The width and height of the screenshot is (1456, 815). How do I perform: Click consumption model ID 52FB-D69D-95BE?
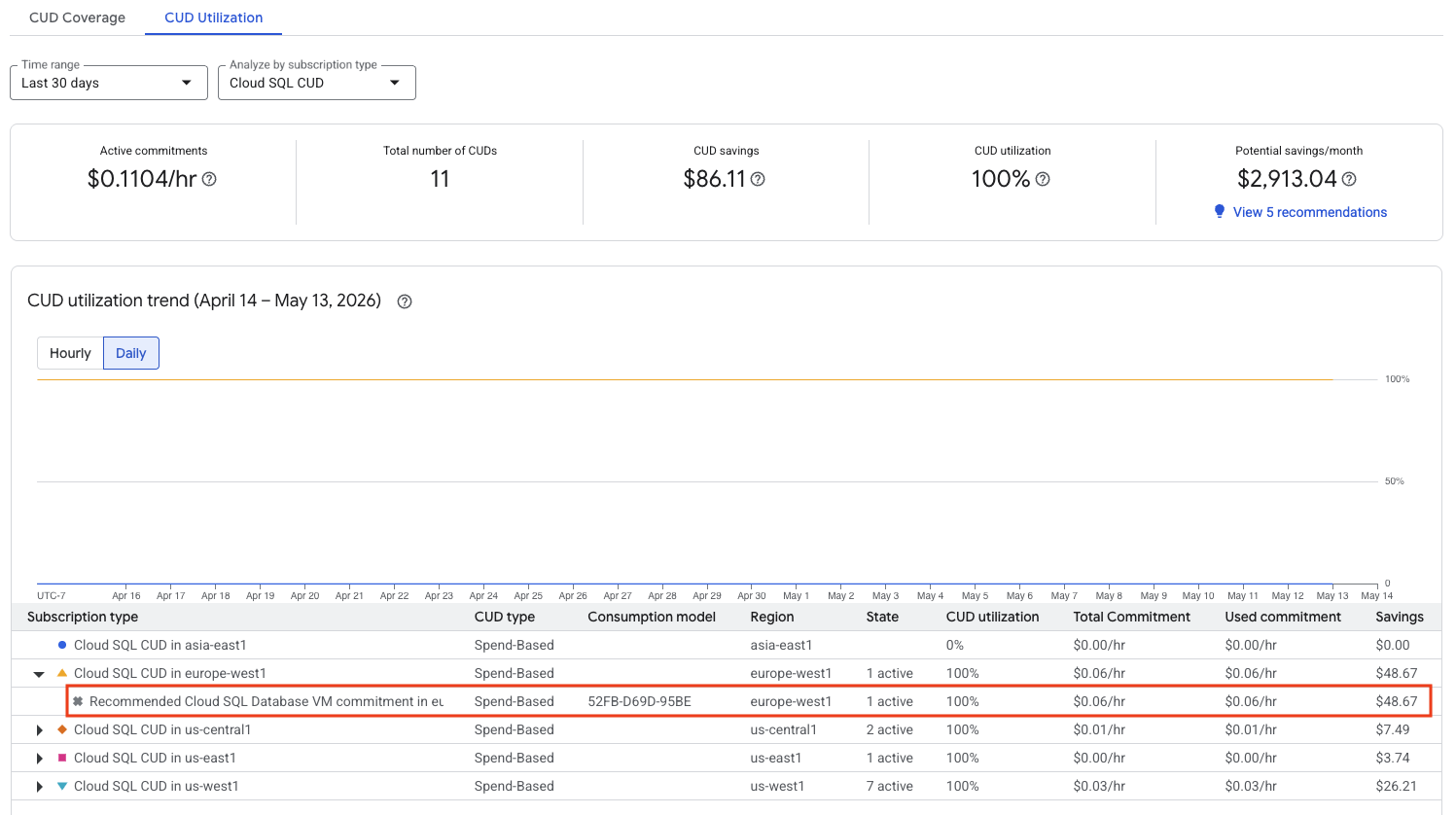(640, 701)
